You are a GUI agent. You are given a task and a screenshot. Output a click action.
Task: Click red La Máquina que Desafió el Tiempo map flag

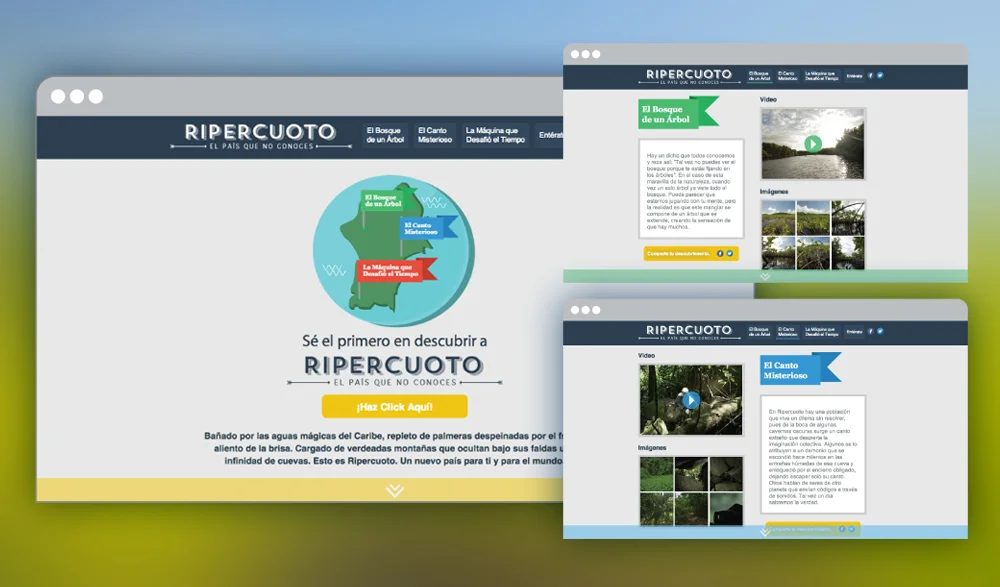pyautogui.click(x=397, y=270)
